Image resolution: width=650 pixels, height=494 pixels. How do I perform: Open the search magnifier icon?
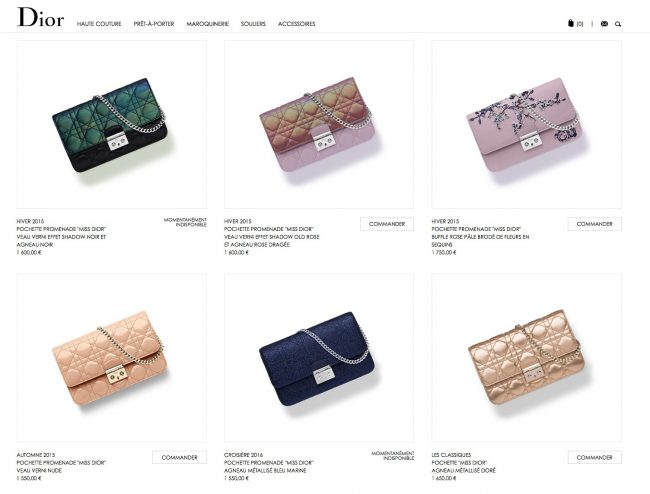618,24
